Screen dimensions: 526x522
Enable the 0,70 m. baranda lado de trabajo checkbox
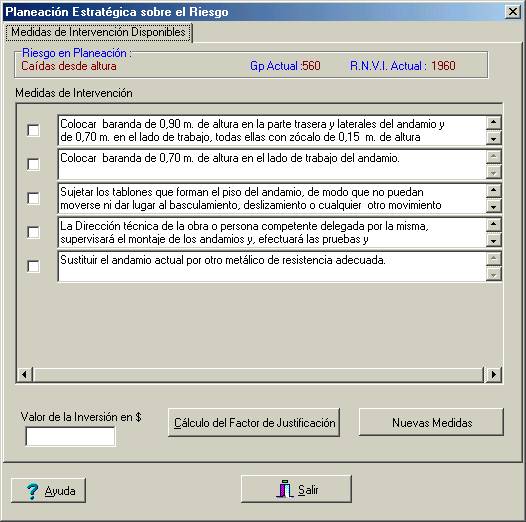(34, 164)
